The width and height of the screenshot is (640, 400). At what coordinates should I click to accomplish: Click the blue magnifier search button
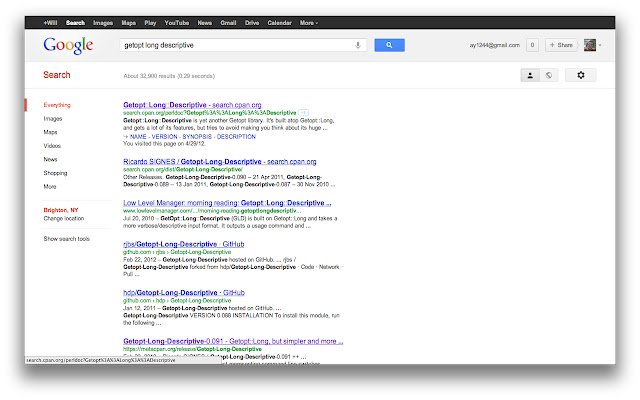[x=389, y=45]
